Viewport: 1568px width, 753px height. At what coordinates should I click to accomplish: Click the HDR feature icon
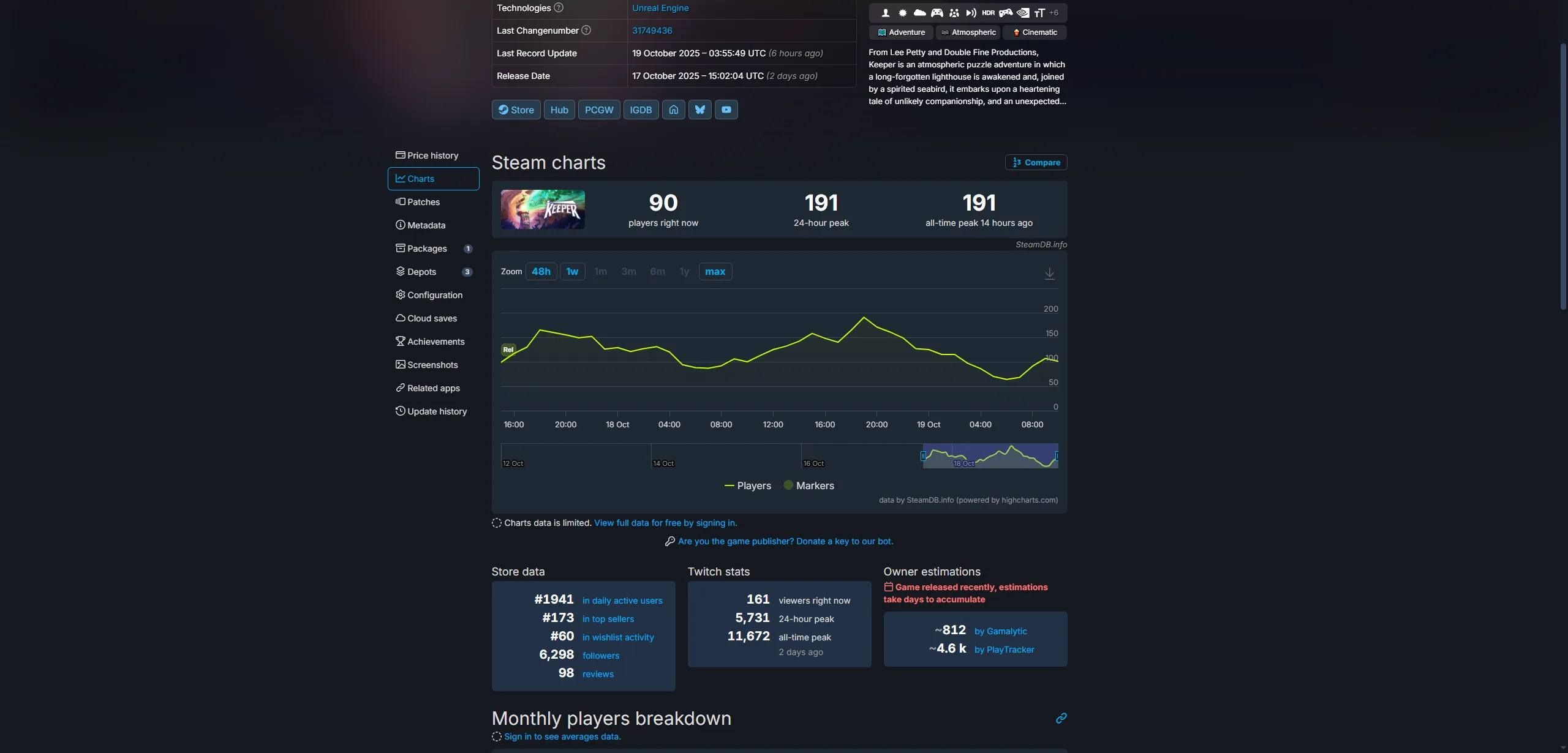tap(988, 13)
